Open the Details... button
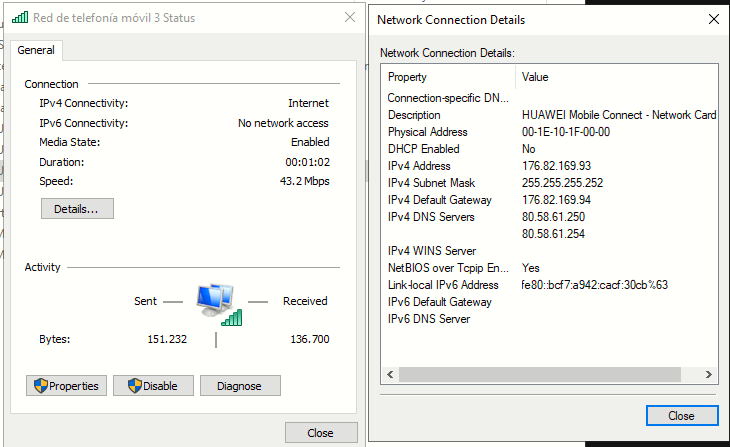This screenshot has height=447, width=730. pos(77,209)
